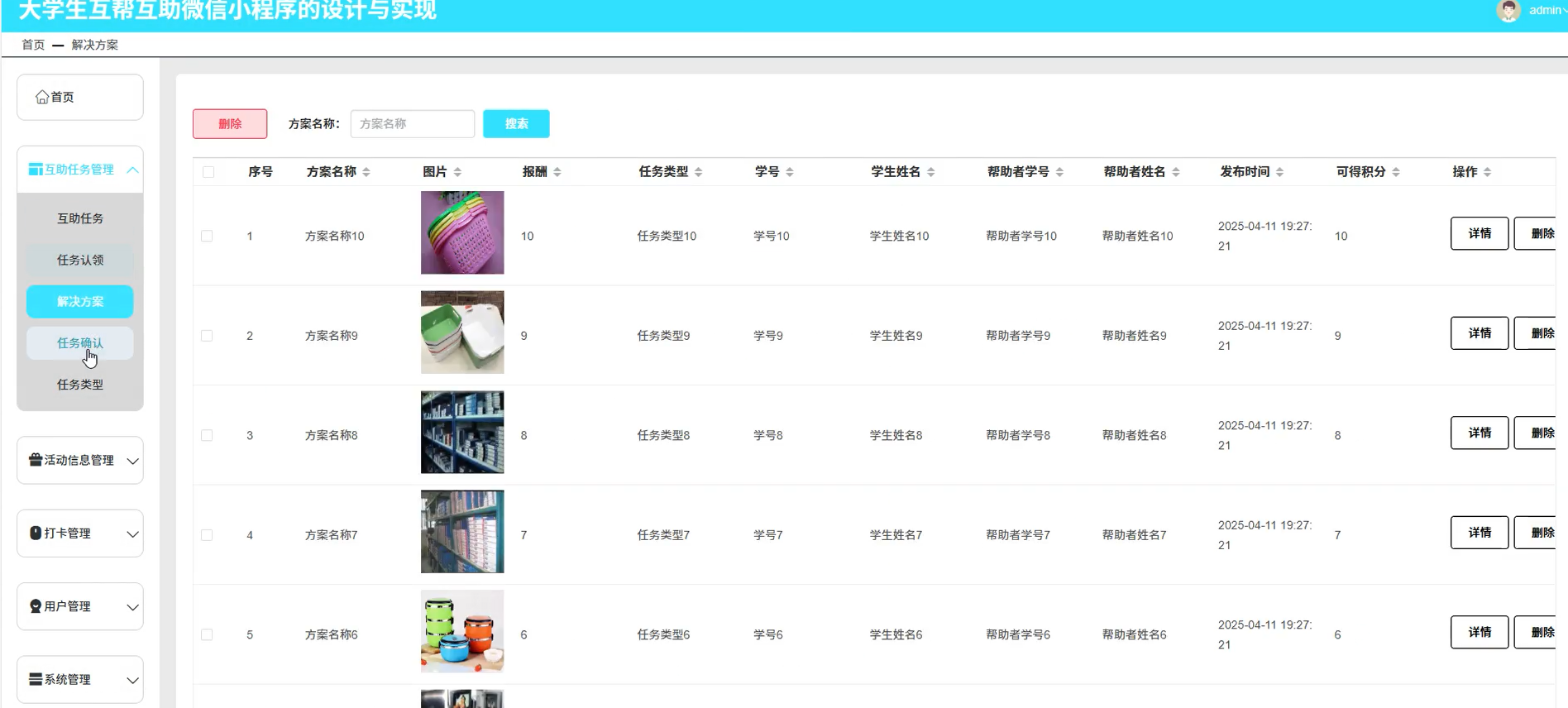Screen dimensions: 1568x708
Task: Select the 解决方案 submenu item
Action: click(80, 302)
